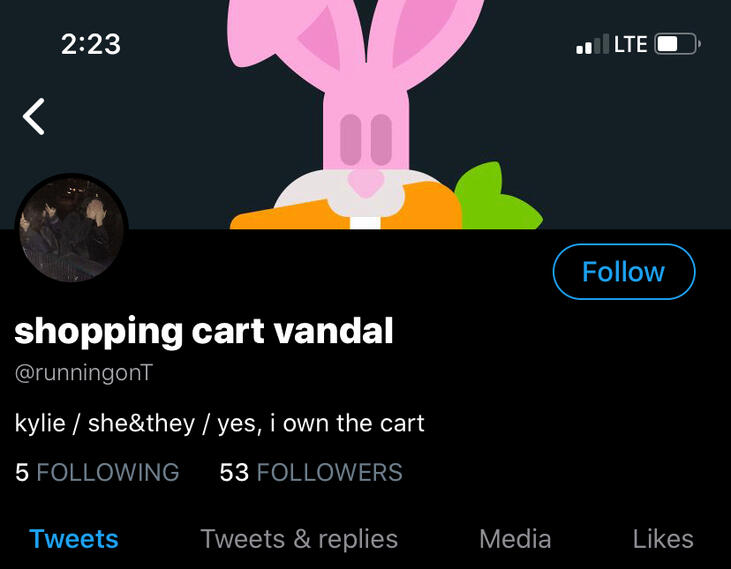Open the Tweets & replies tab
The width and height of the screenshot is (731, 569).
point(299,539)
